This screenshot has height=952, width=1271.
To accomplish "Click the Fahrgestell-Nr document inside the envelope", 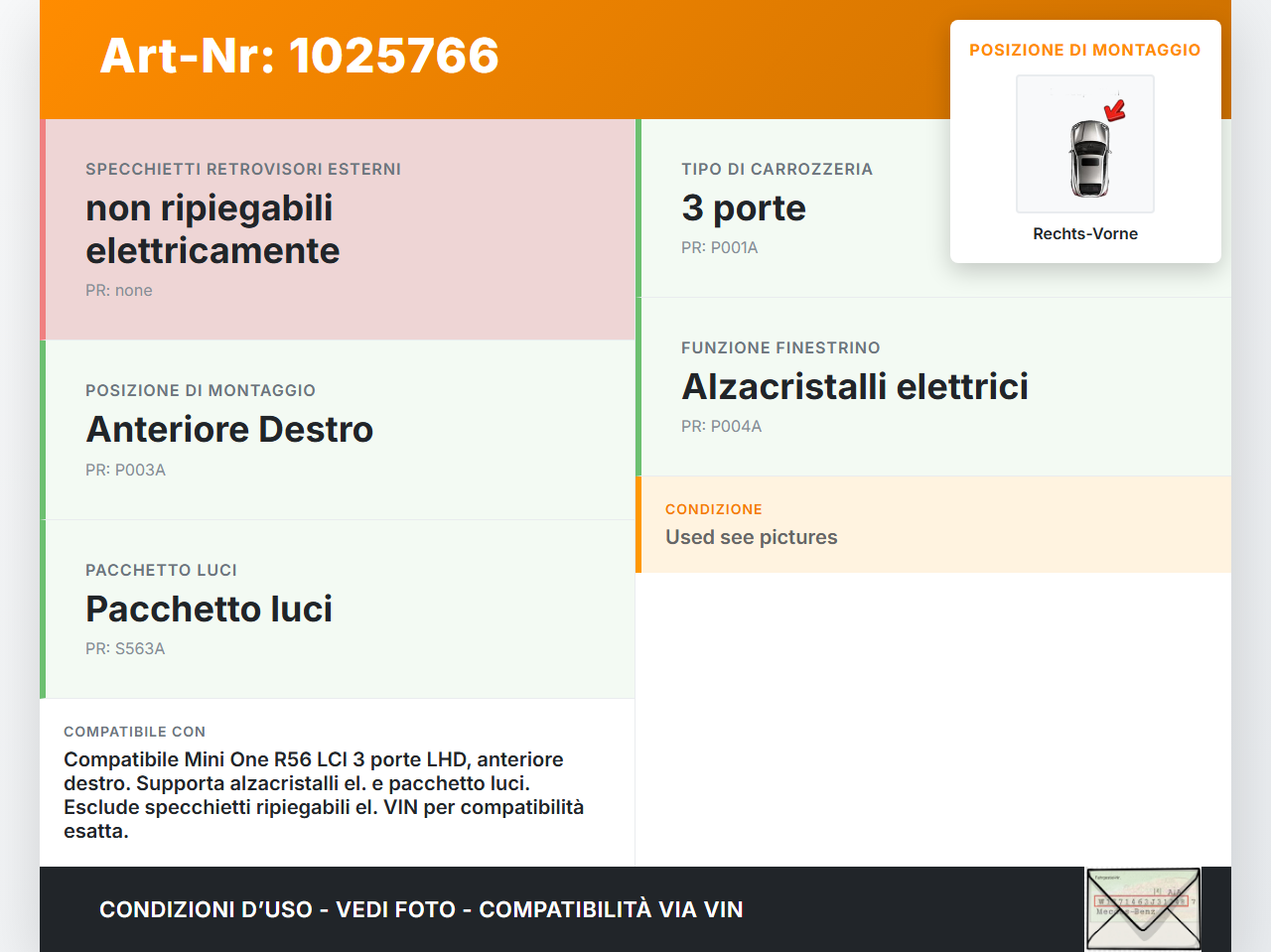I will click(x=1142, y=891).
